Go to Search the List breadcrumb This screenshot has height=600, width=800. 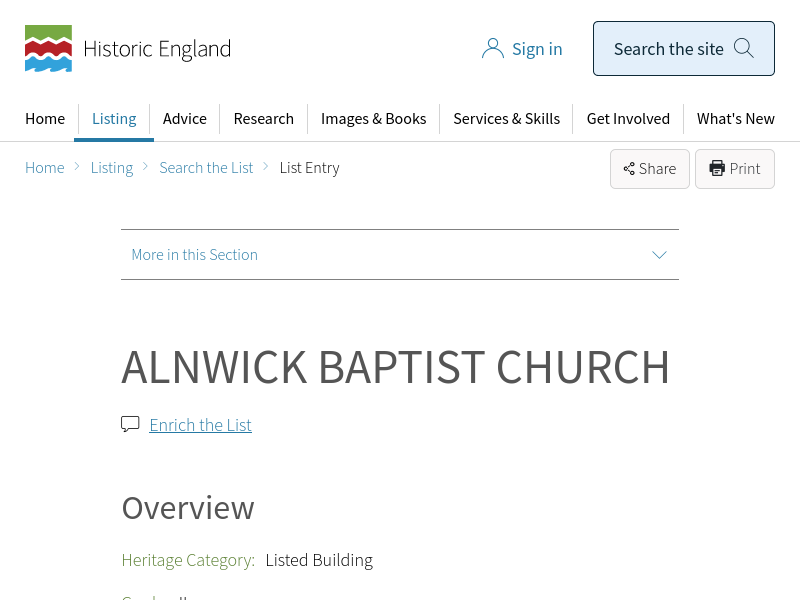click(x=206, y=168)
